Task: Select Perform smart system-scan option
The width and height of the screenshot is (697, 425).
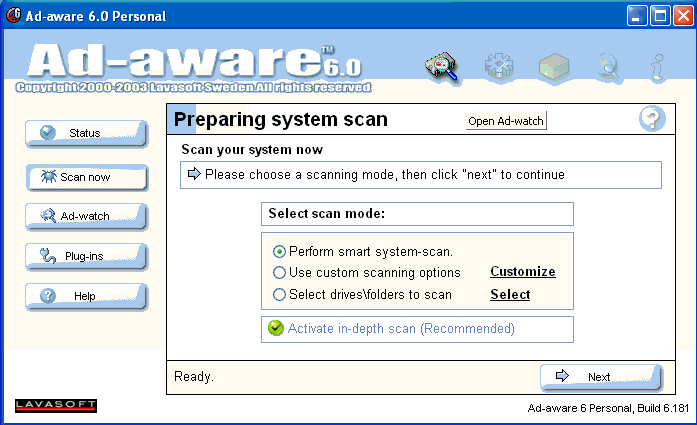Action: coord(280,251)
